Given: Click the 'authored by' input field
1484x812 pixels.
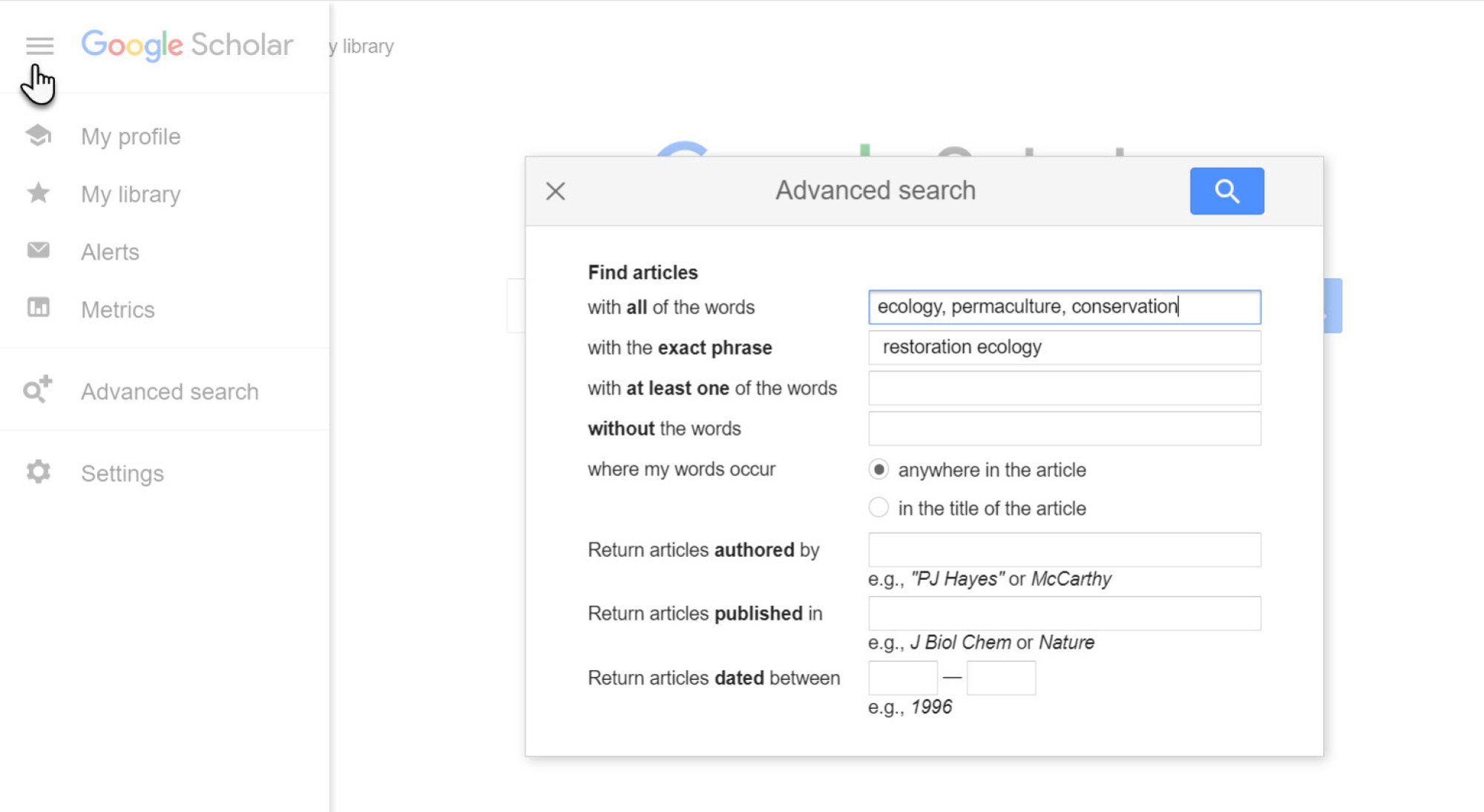Looking at the screenshot, I should 1064,549.
